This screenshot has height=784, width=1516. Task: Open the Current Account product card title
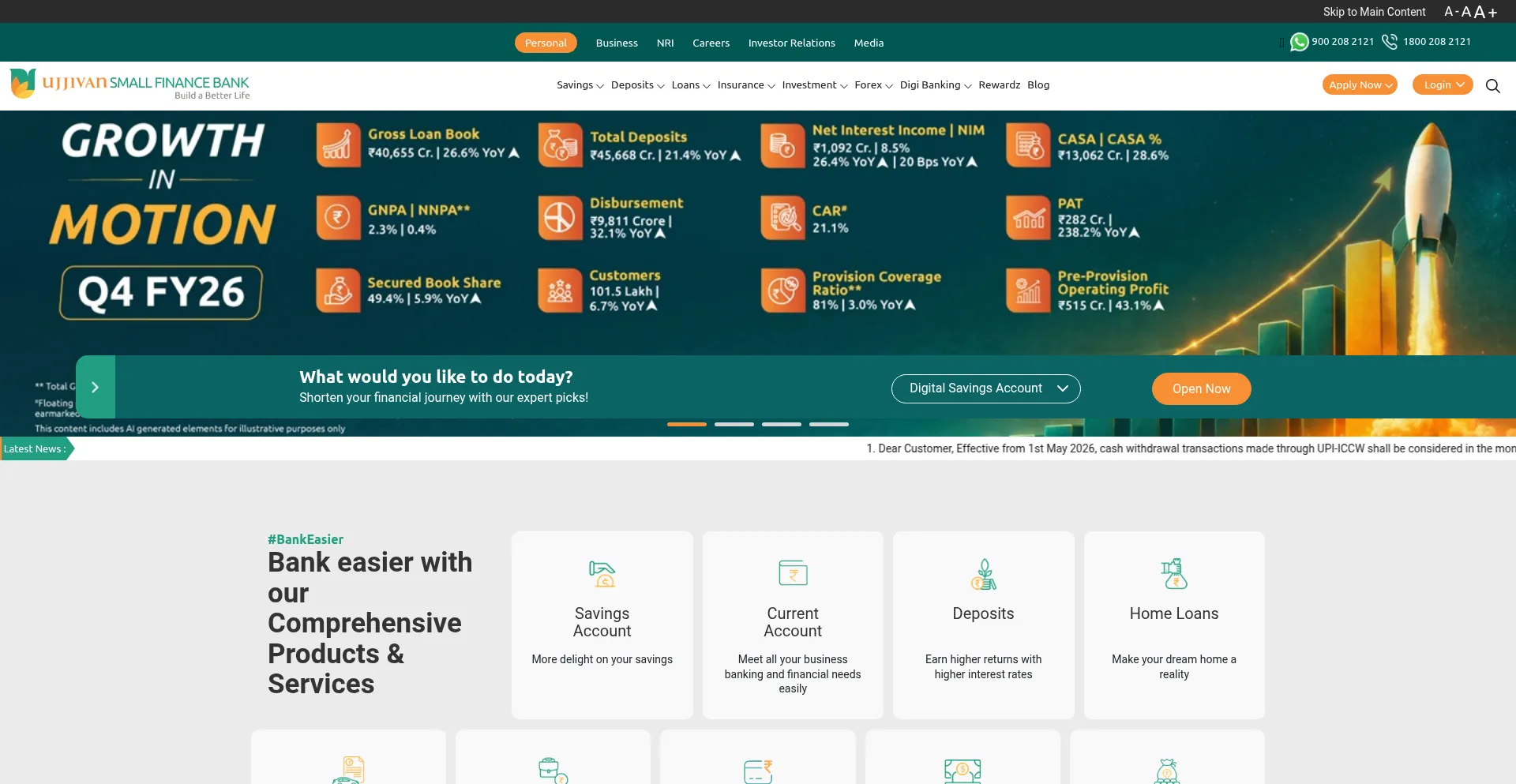793,622
